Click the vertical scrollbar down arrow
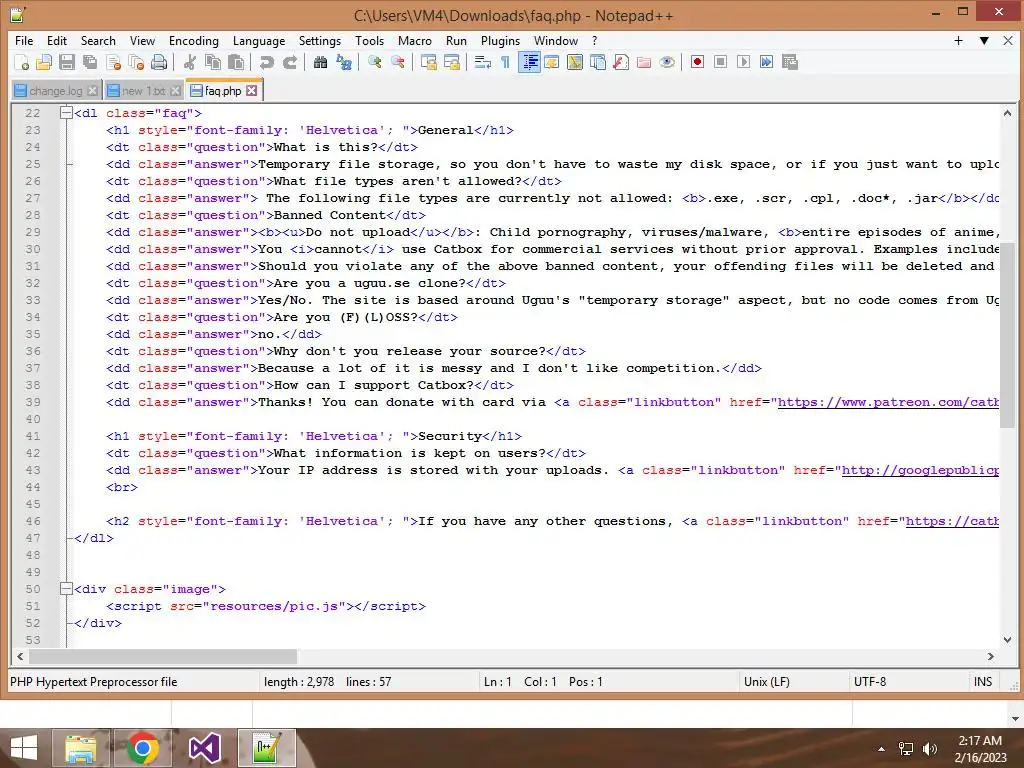The width and height of the screenshot is (1024, 768). pos(1007,640)
